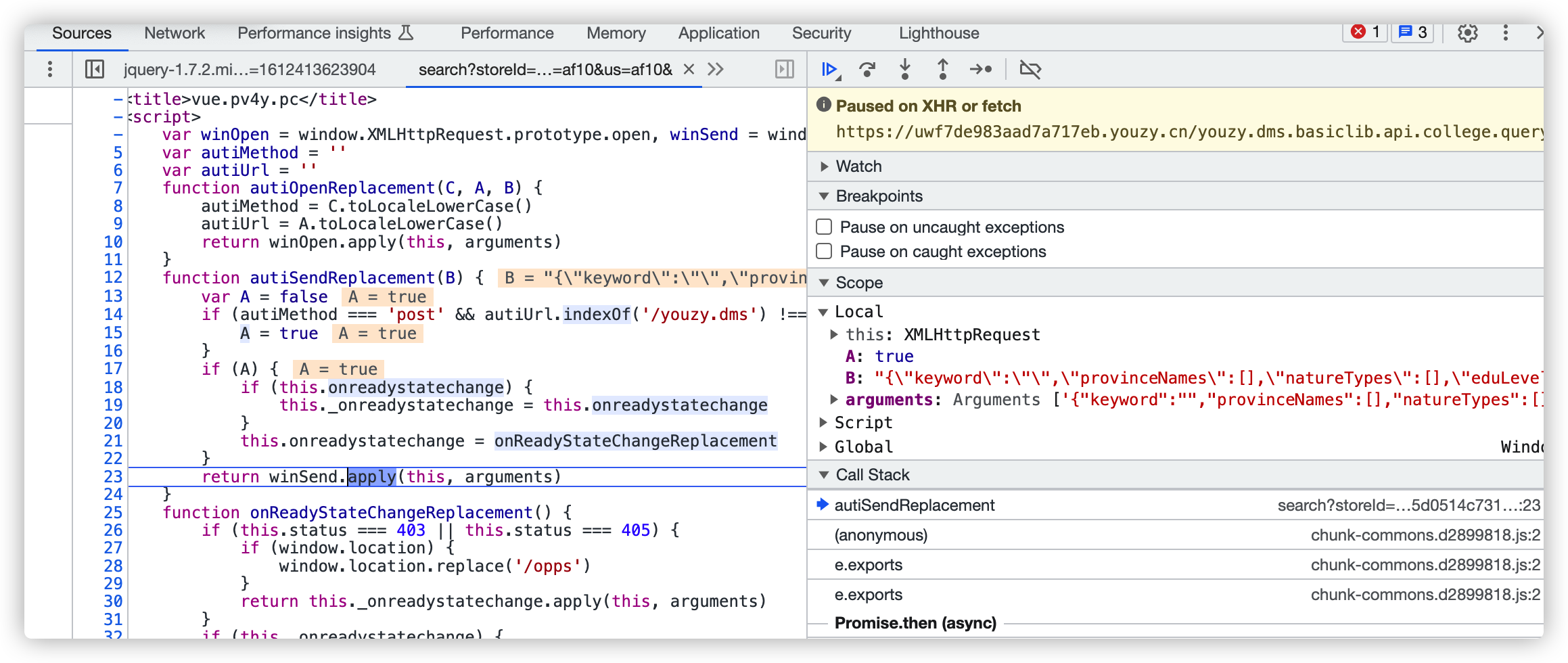Close the search?storeId file tab
Screen dimensions: 1568x663
(x=689, y=69)
